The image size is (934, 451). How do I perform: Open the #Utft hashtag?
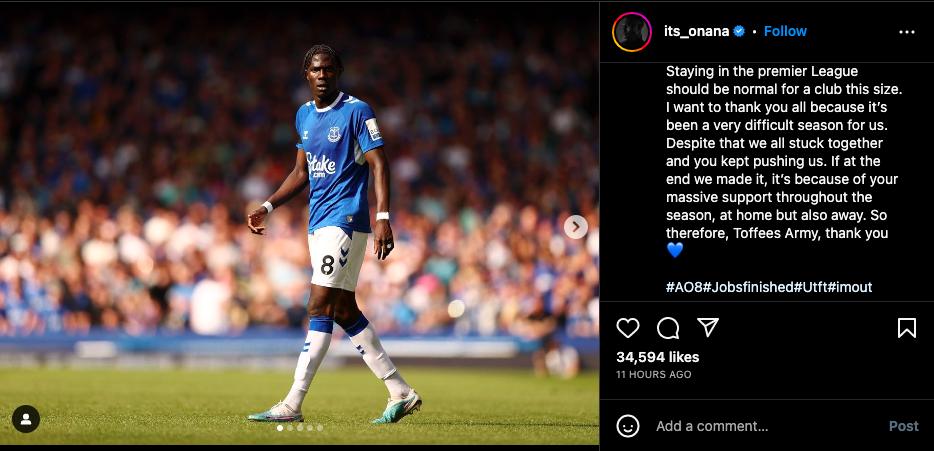tap(810, 287)
